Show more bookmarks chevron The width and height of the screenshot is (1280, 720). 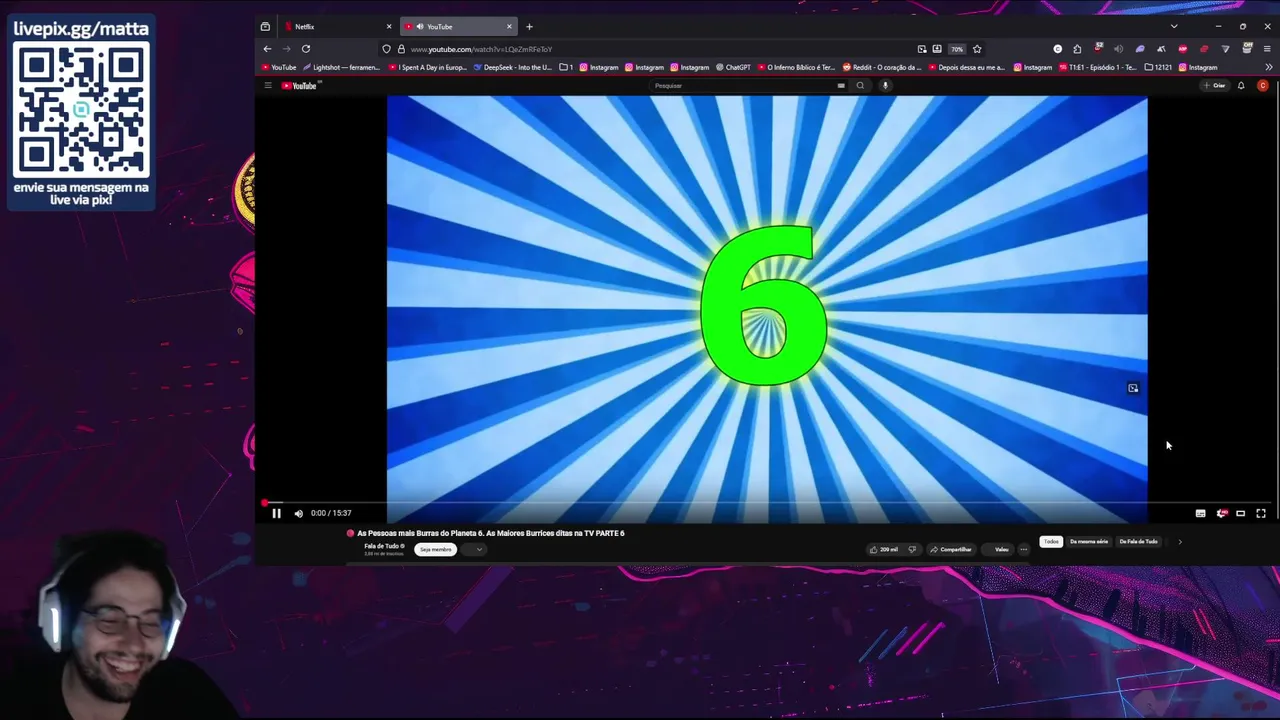point(1268,67)
